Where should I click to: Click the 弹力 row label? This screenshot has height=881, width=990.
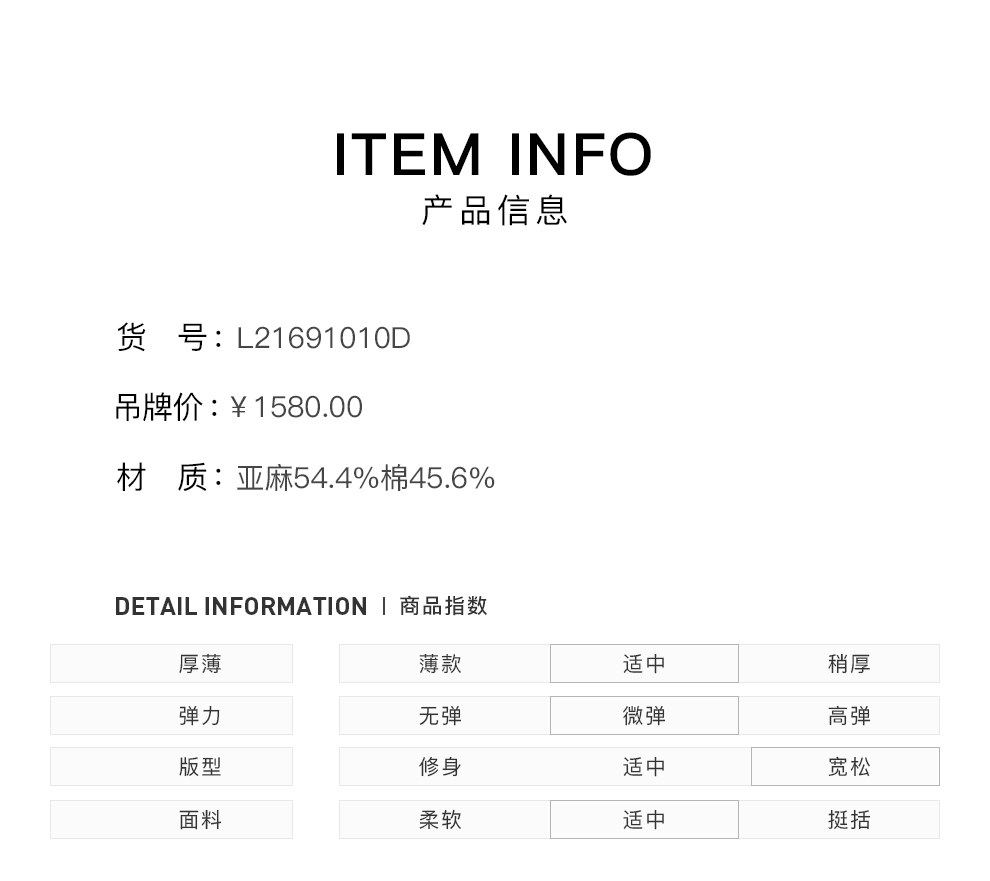200,716
